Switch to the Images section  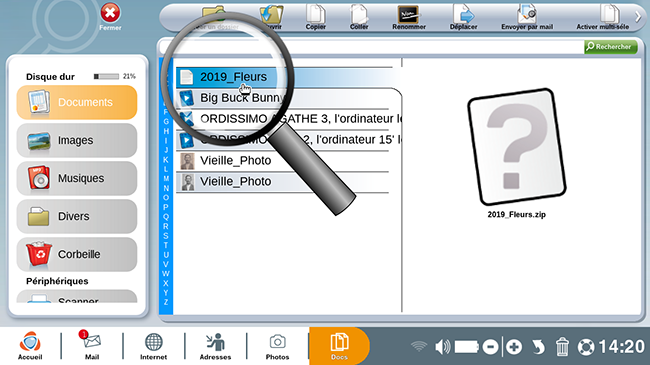(x=77, y=140)
